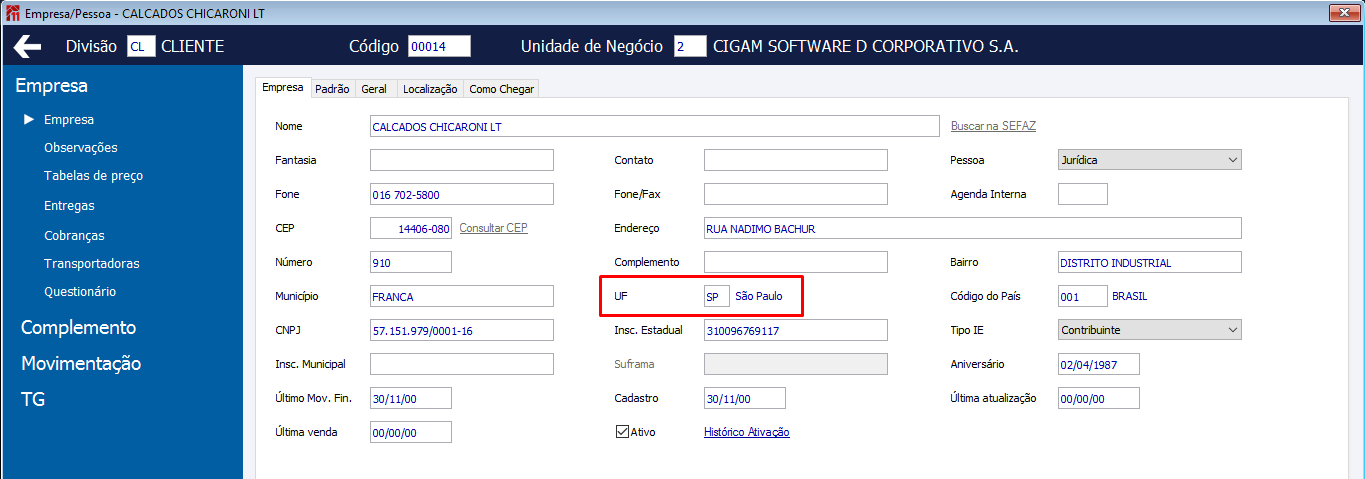The height and width of the screenshot is (479, 1365).
Task: Click the Última atualização date field
Action: coord(1099,398)
